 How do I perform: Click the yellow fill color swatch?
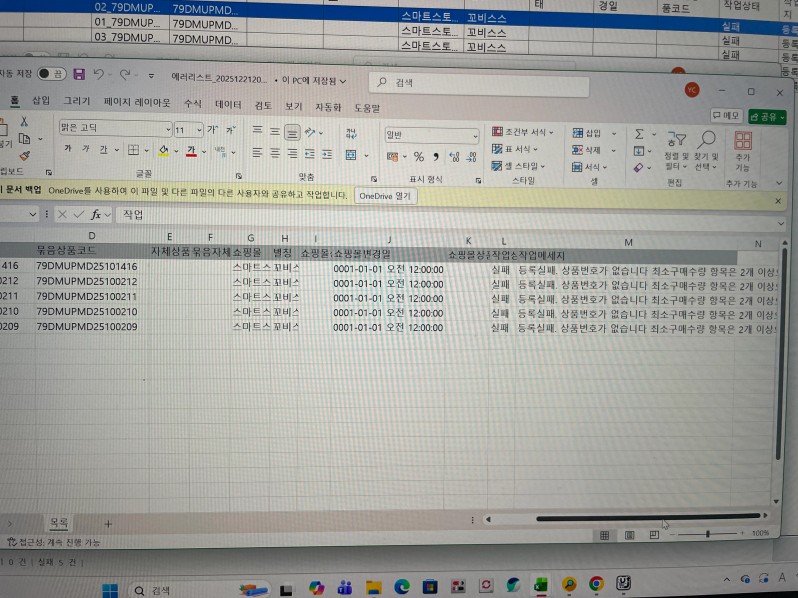click(x=163, y=151)
